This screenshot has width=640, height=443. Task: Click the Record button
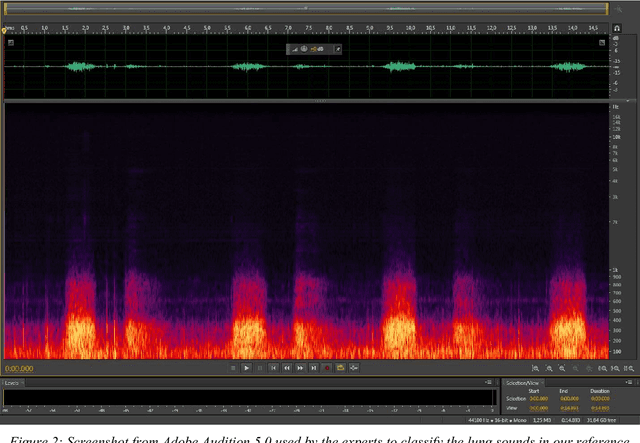pyautogui.click(x=327, y=368)
